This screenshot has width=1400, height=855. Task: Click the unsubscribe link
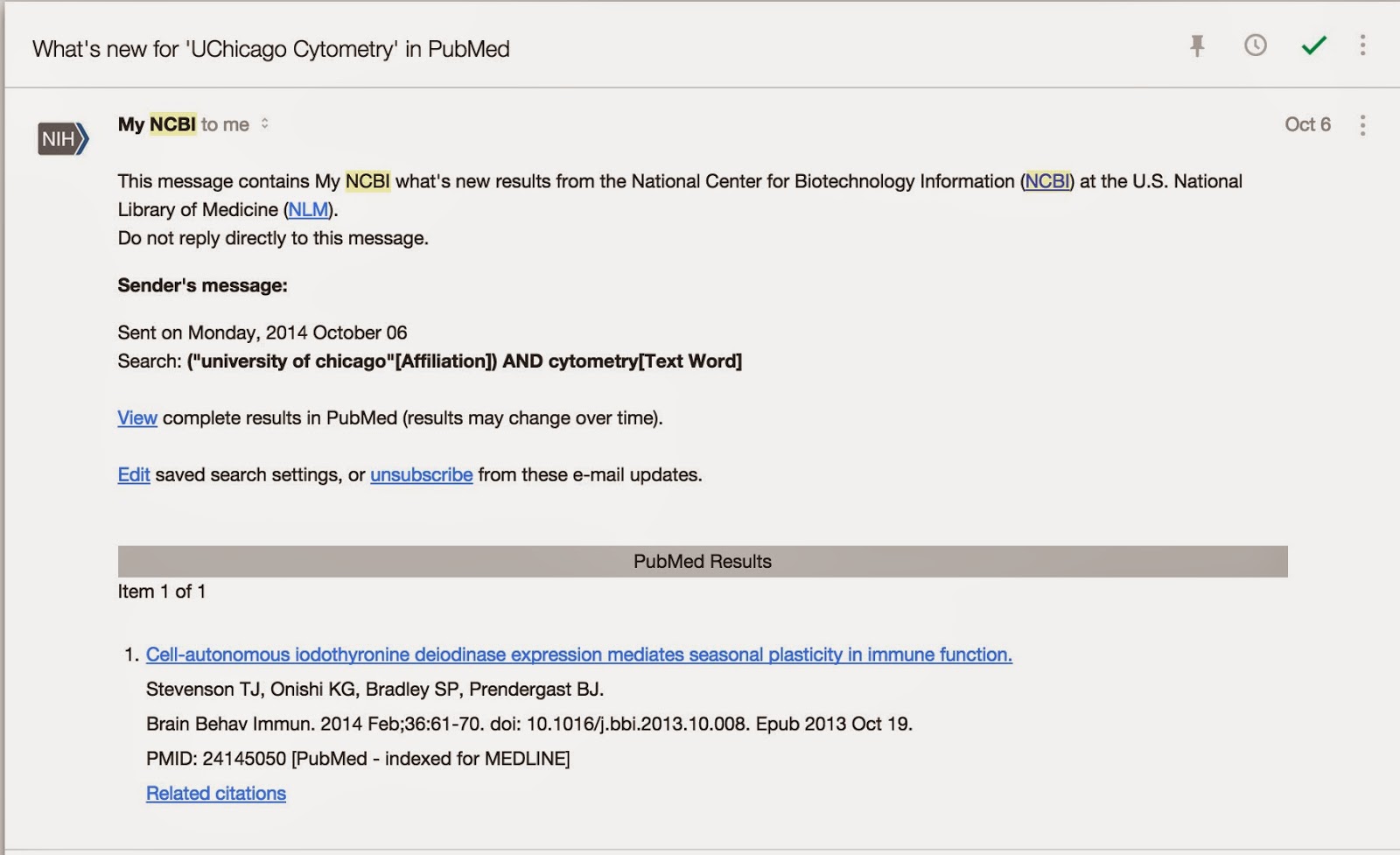click(x=422, y=475)
